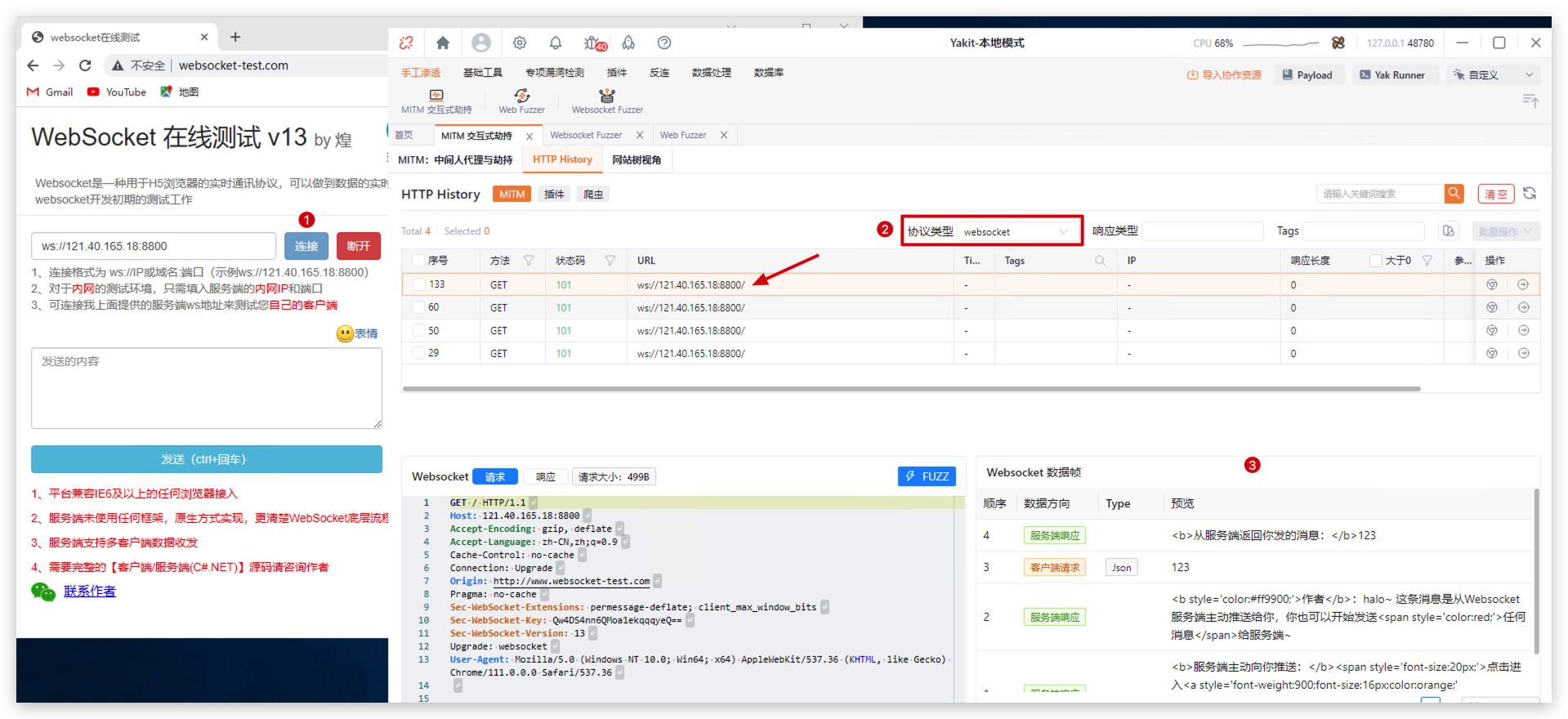Click the red 断开 disconnect button
Image resolution: width=1568 pixels, height=719 pixels.
click(x=358, y=246)
